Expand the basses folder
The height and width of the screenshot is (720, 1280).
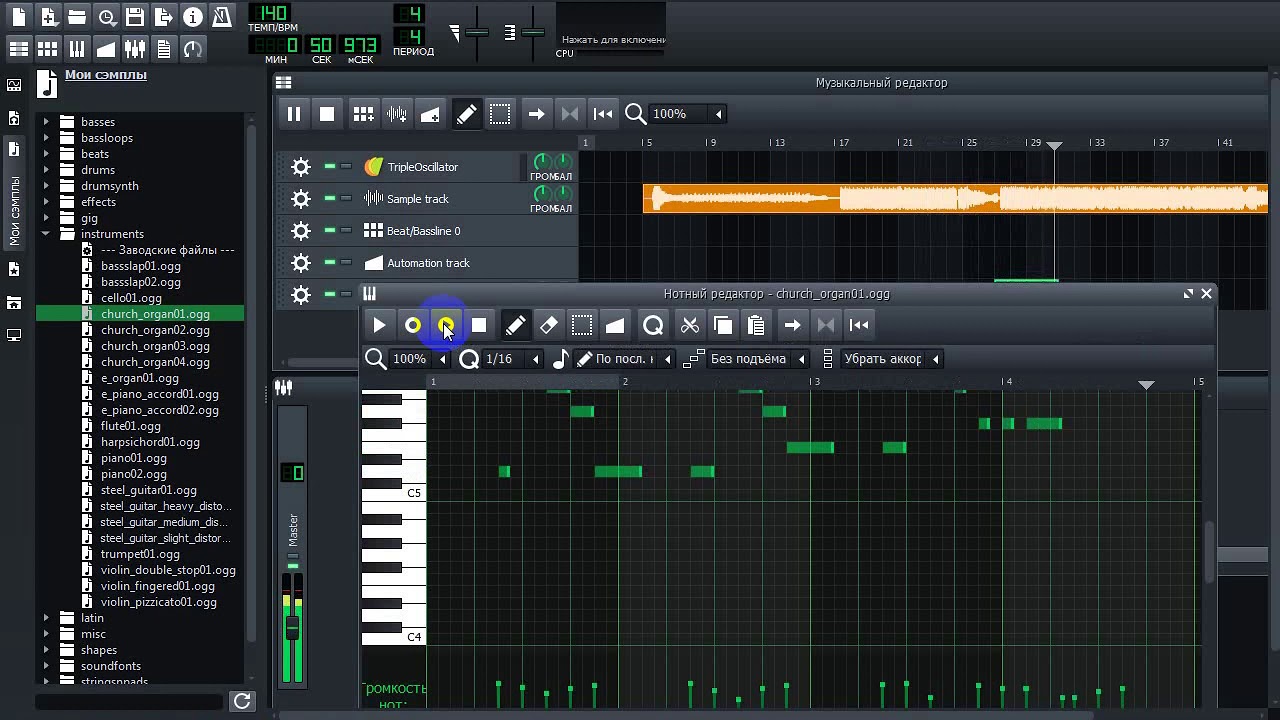click(46, 122)
